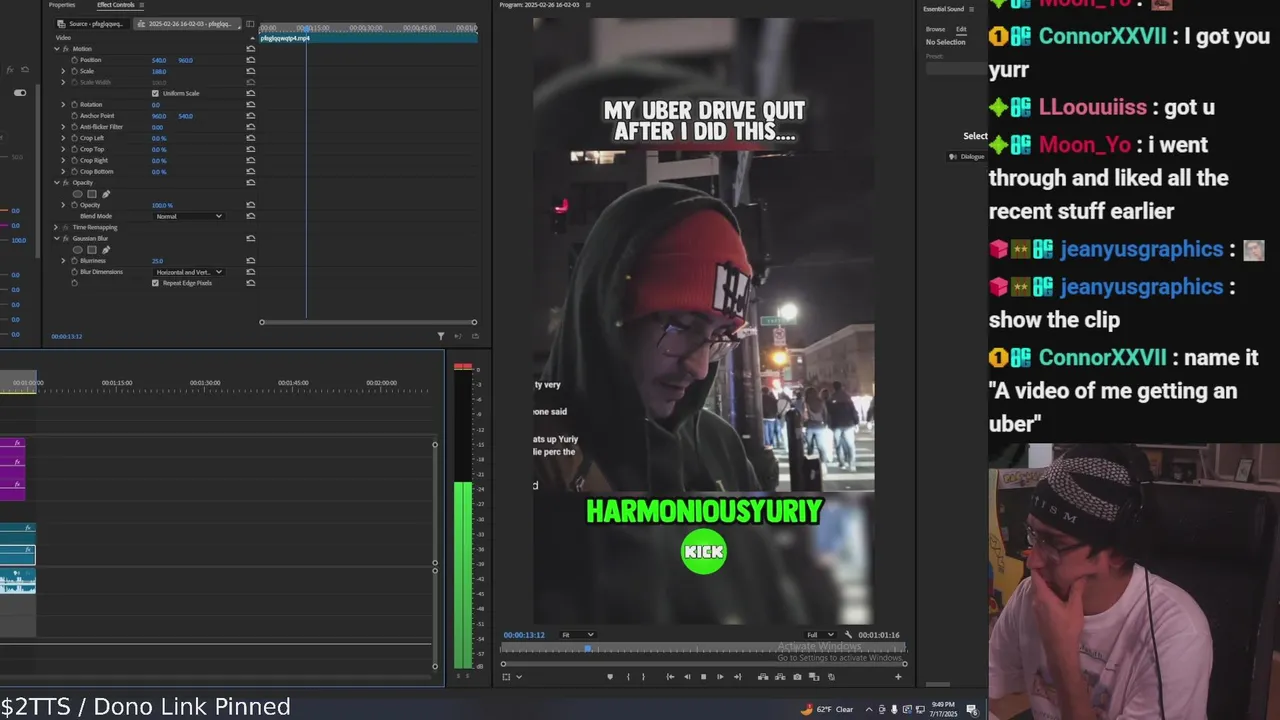This screenshot has height=720, width=1280.
Task: Reset the Motion effect parameters
Action: coord(250,48)
